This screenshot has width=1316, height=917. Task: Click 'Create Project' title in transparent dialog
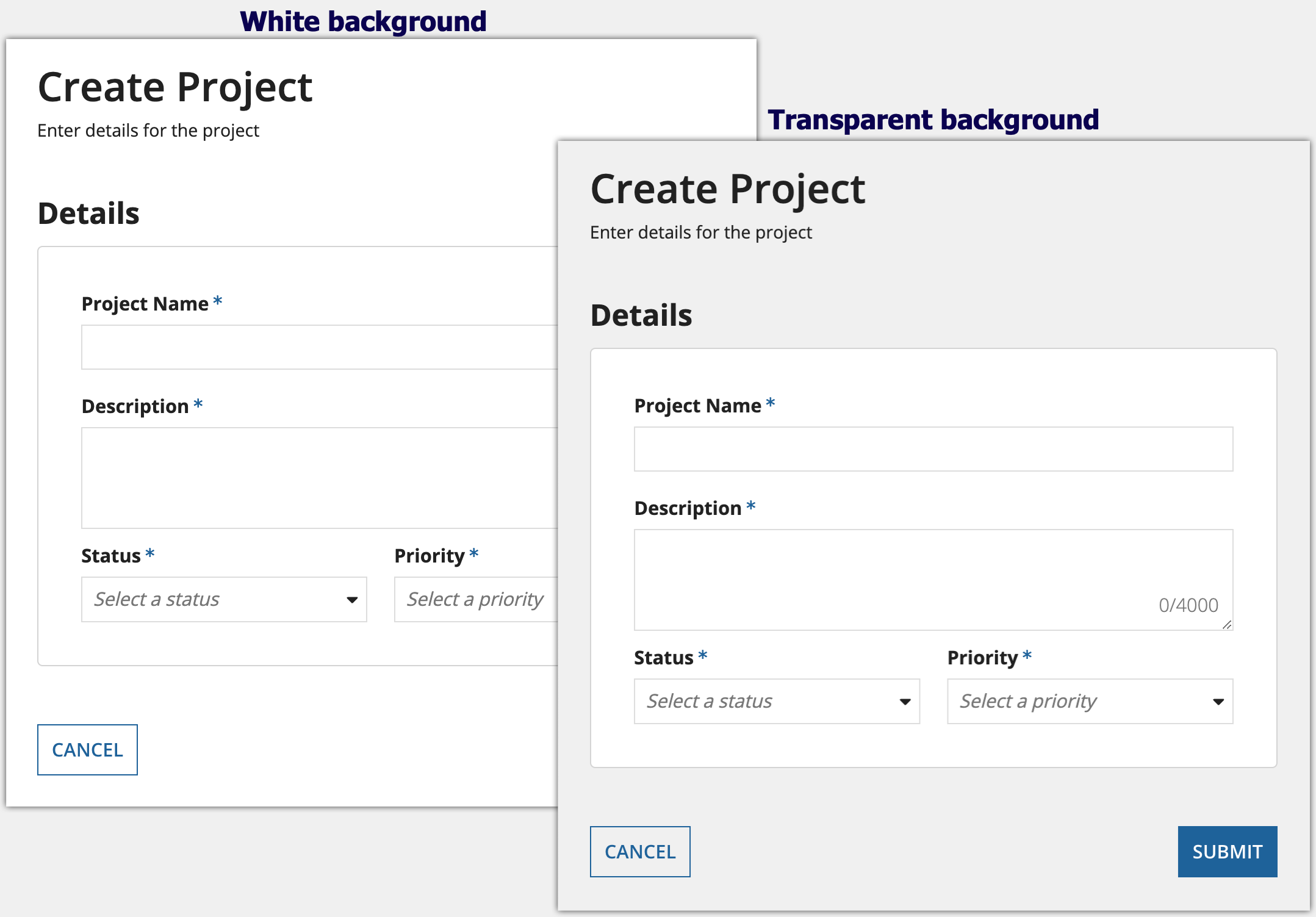pyautogui.click(x=728, y=189)
